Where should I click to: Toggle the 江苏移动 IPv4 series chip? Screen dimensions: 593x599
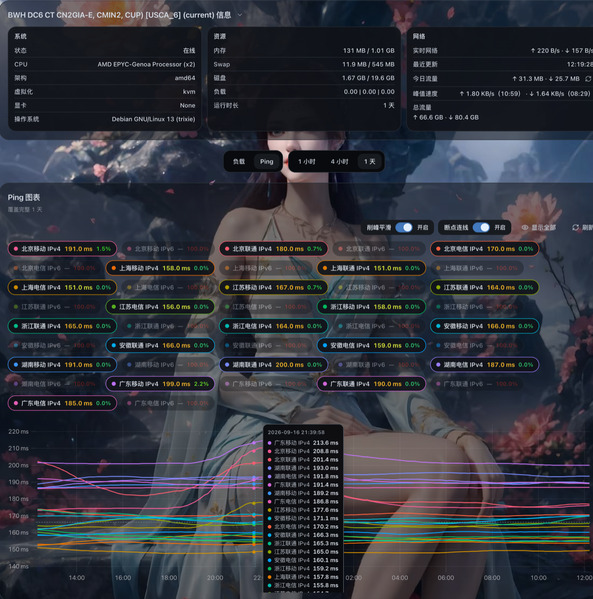coord(274,287)
